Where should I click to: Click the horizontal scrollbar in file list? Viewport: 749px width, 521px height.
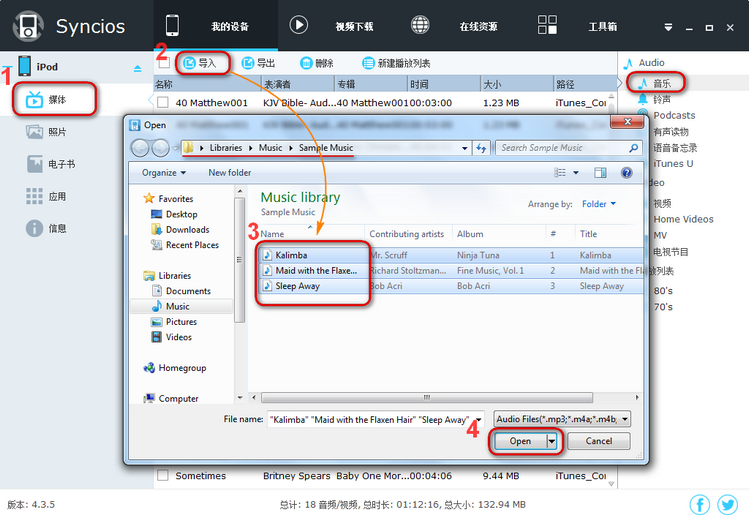[x=427, y=397]
